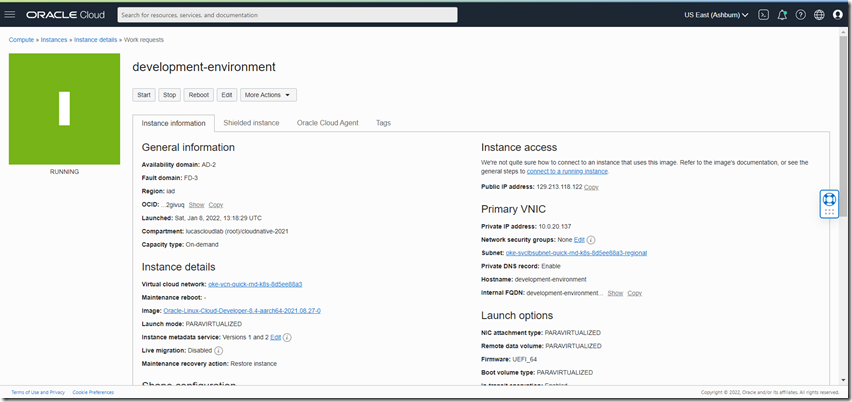Expand the More Actions dropdown
852x402 pixels.
coord(268,95)
